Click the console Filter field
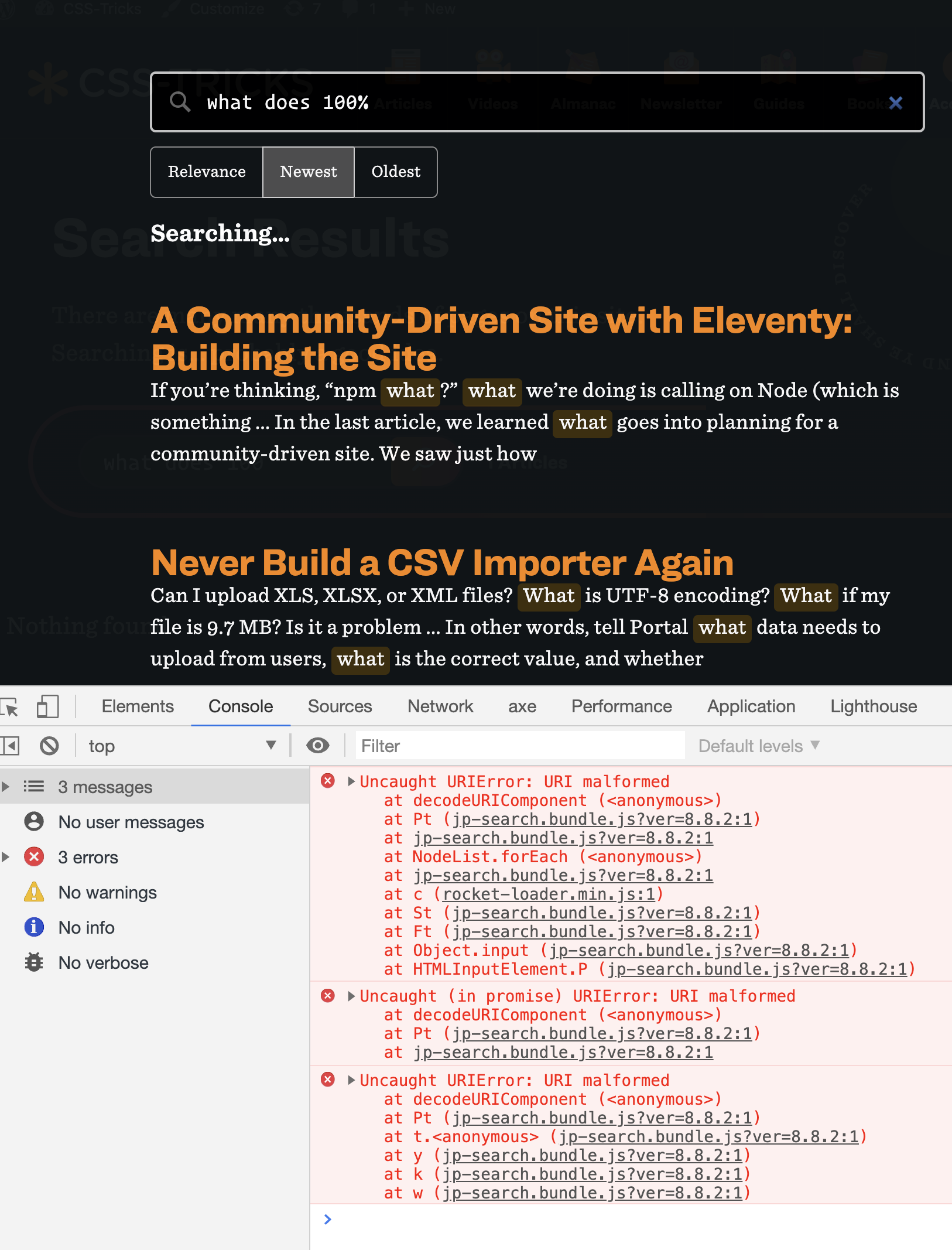The height and width of the screenshot is (1250, 952). (x=520, y=746)
